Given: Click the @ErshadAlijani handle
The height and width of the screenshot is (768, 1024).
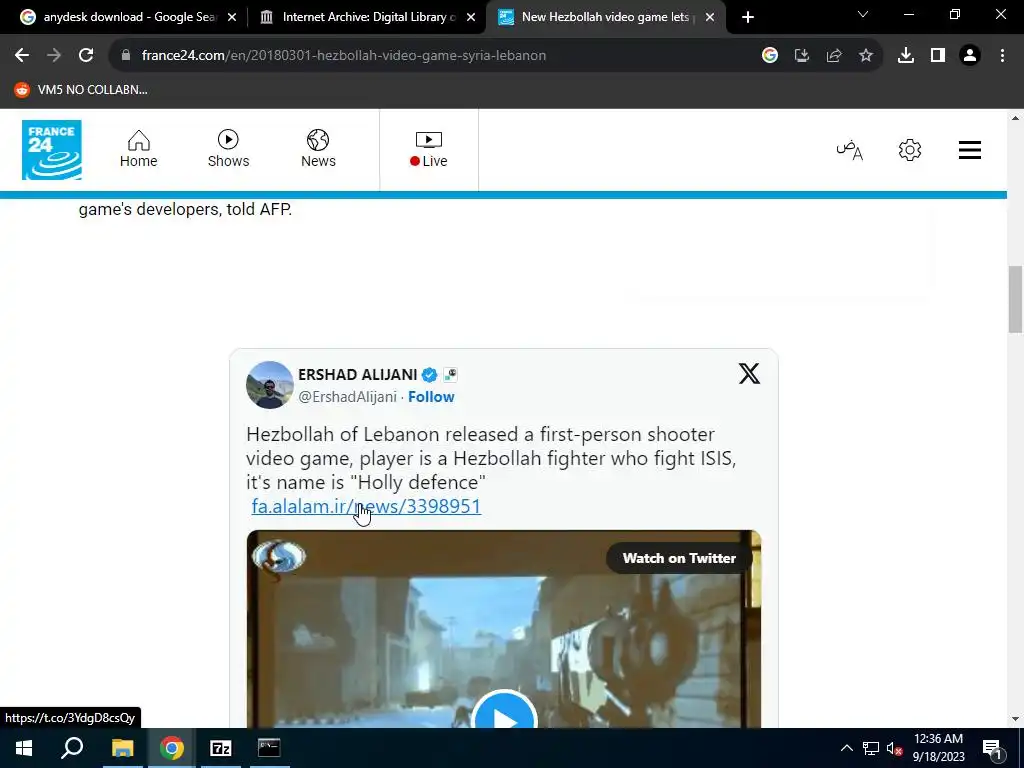Looking at the screenshot, I should [347, 397].
